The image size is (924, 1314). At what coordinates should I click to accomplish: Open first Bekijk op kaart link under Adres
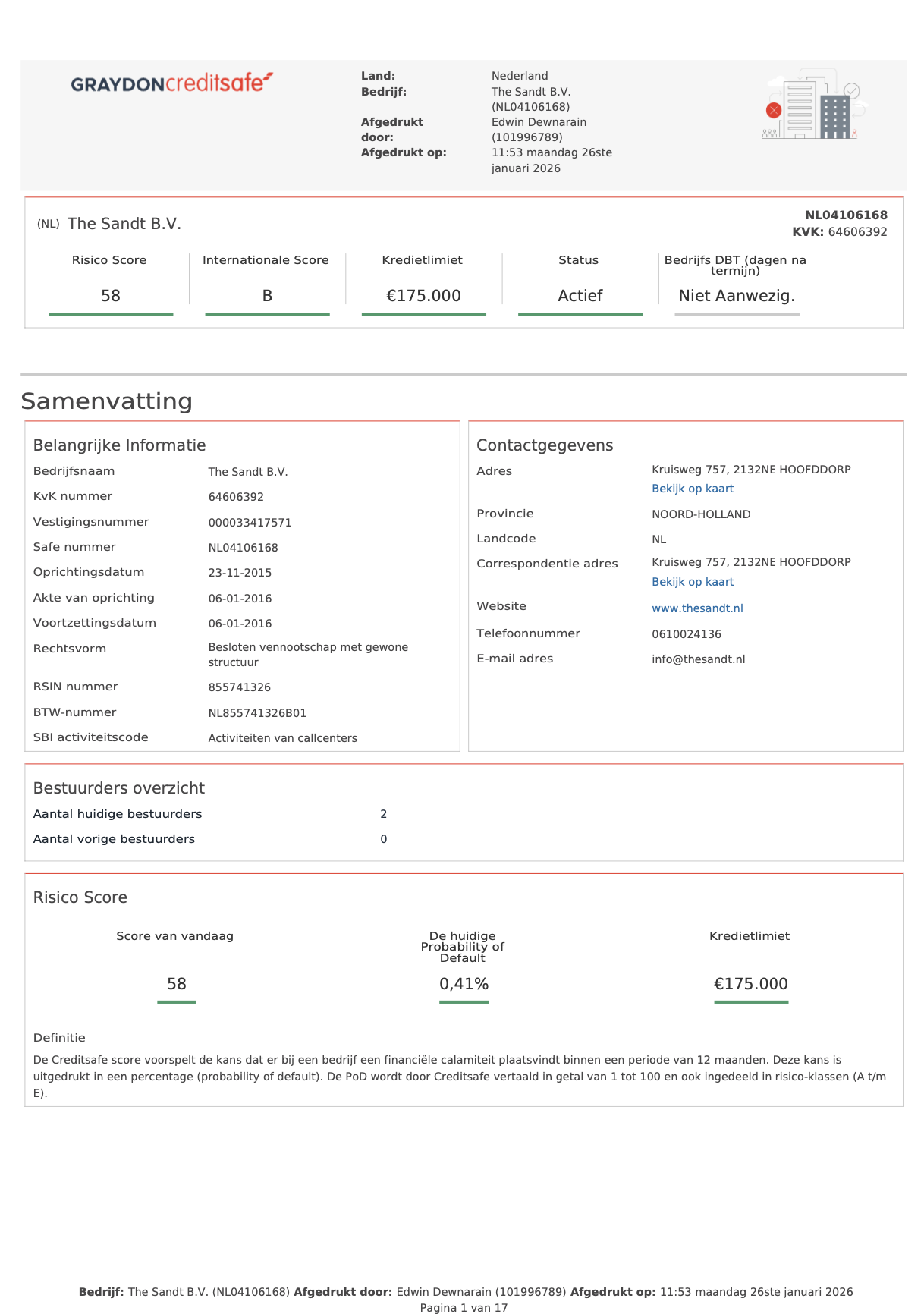point(693,489)
